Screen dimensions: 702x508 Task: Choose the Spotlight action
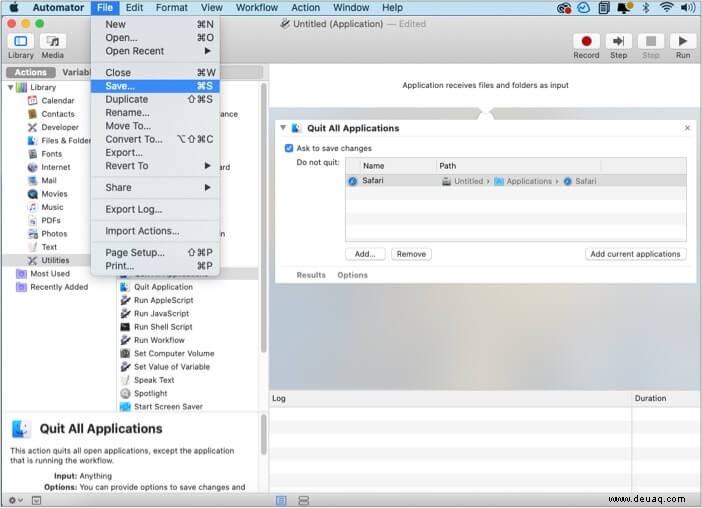(150, 393)
